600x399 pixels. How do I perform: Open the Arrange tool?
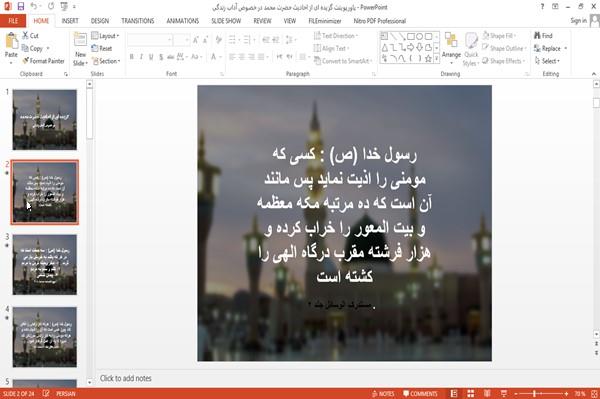(x=451, y=45)
